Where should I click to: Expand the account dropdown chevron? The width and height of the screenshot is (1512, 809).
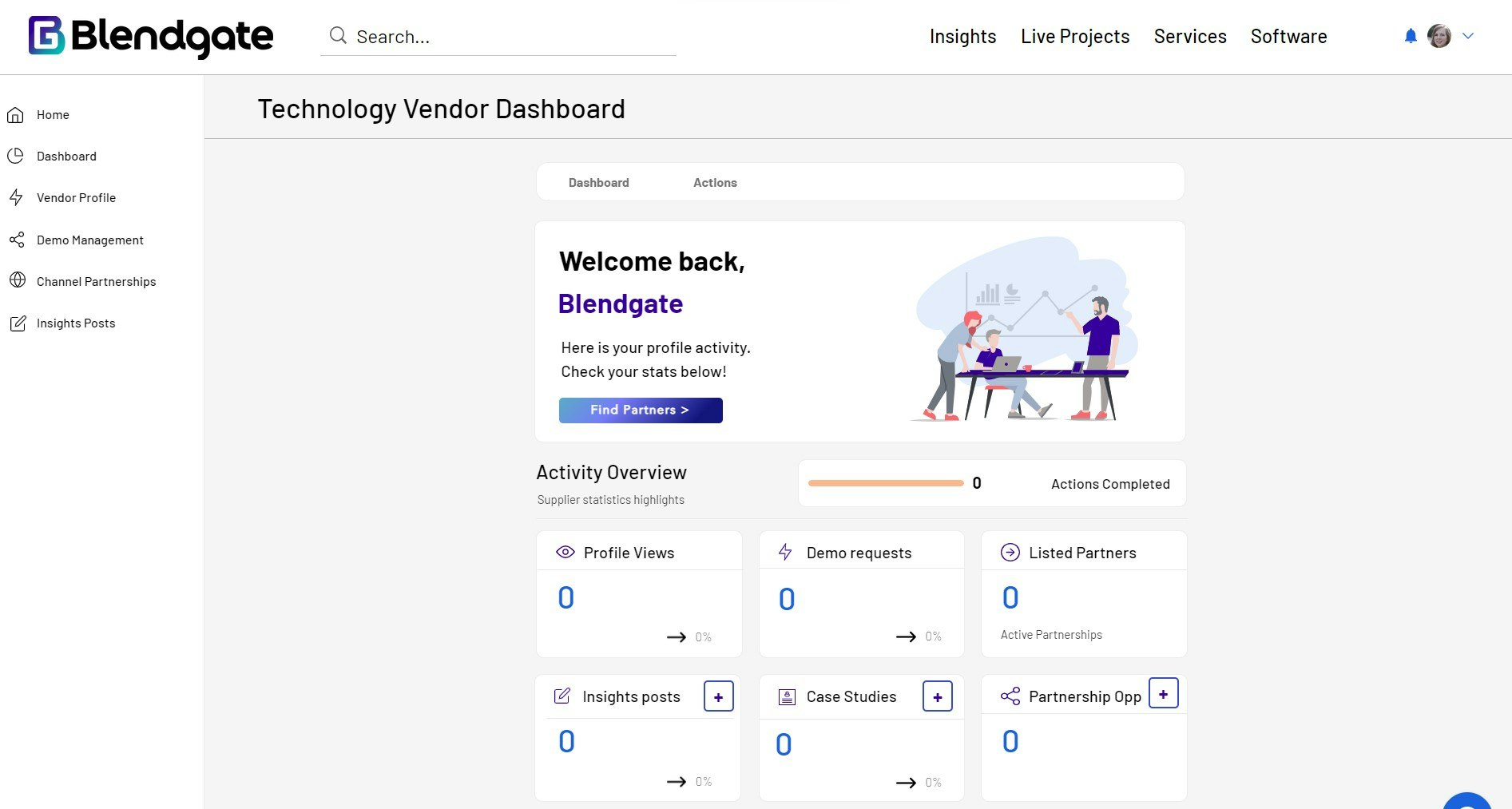click(1468, 36)
